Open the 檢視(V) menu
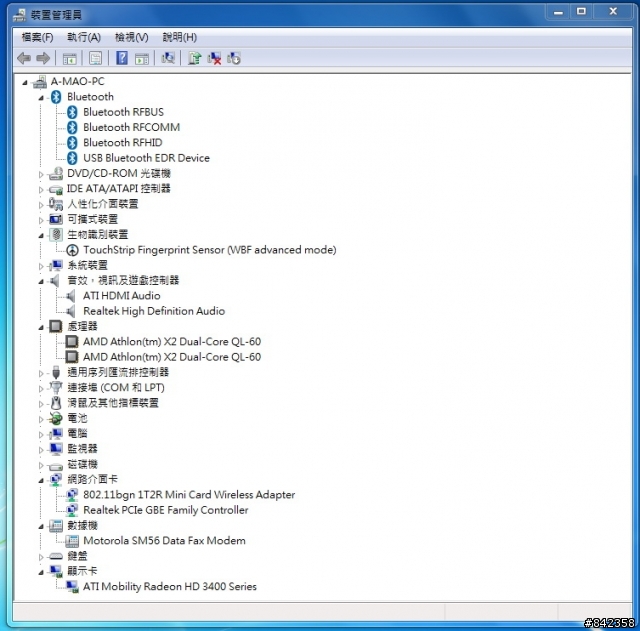Viewport: 640px width, 631px height. tap(131, 38)
